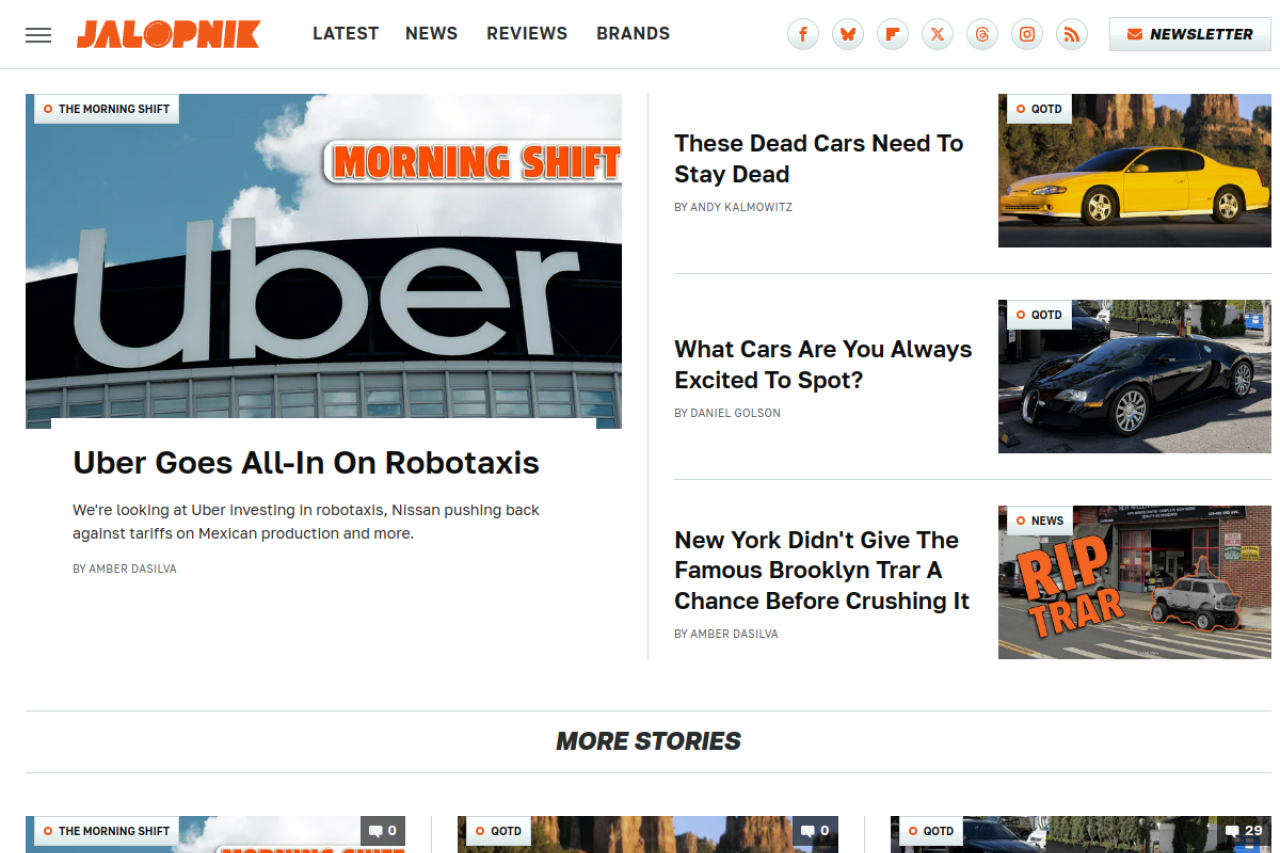Click The Morning Shift tag on Uber image
This screenshot has height=853, width=1280.
coord(107,109)
